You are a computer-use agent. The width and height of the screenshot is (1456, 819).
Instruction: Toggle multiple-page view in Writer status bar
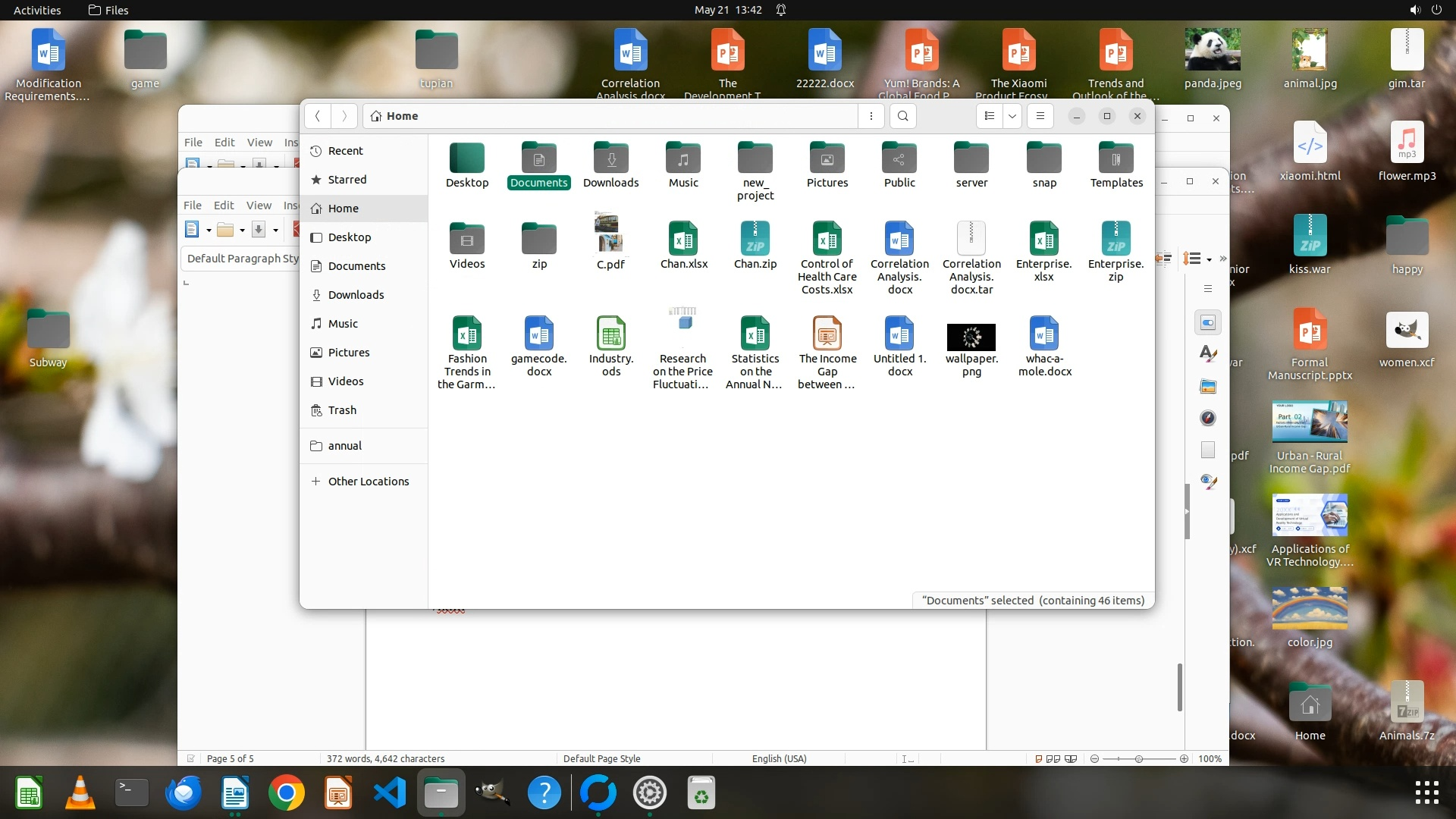1053,758
